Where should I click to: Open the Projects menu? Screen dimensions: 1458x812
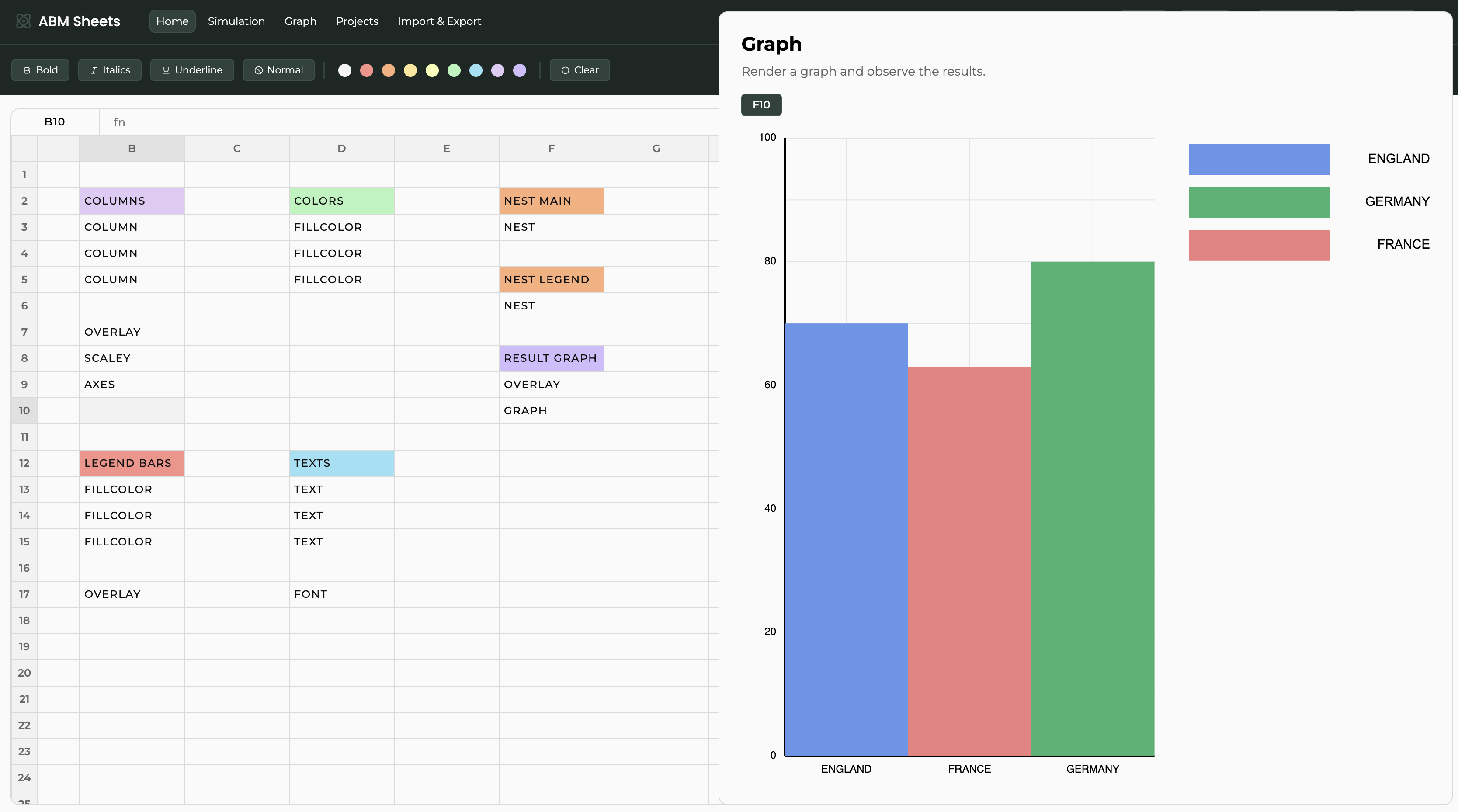tap(357, 21)
